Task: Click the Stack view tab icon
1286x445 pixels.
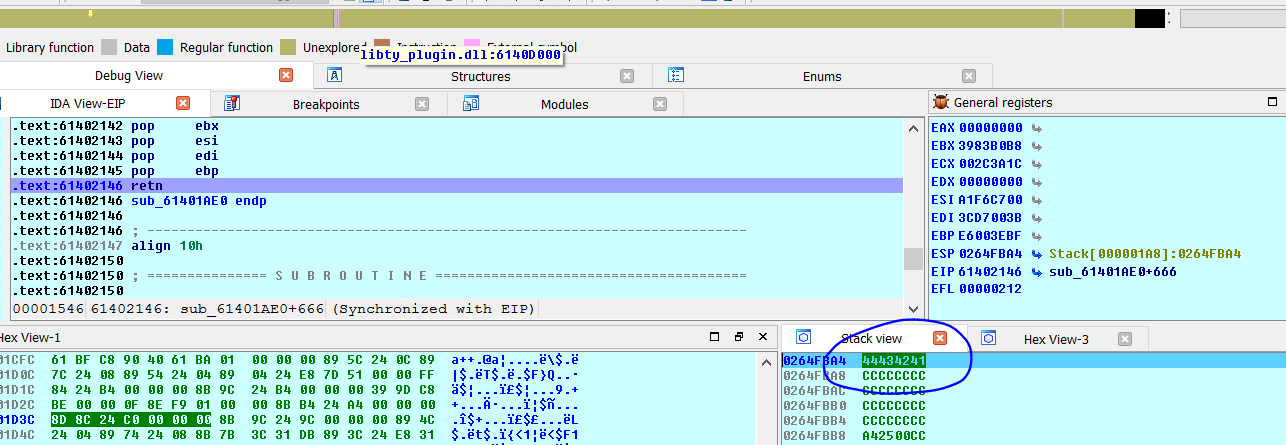Action: point(804,339)
